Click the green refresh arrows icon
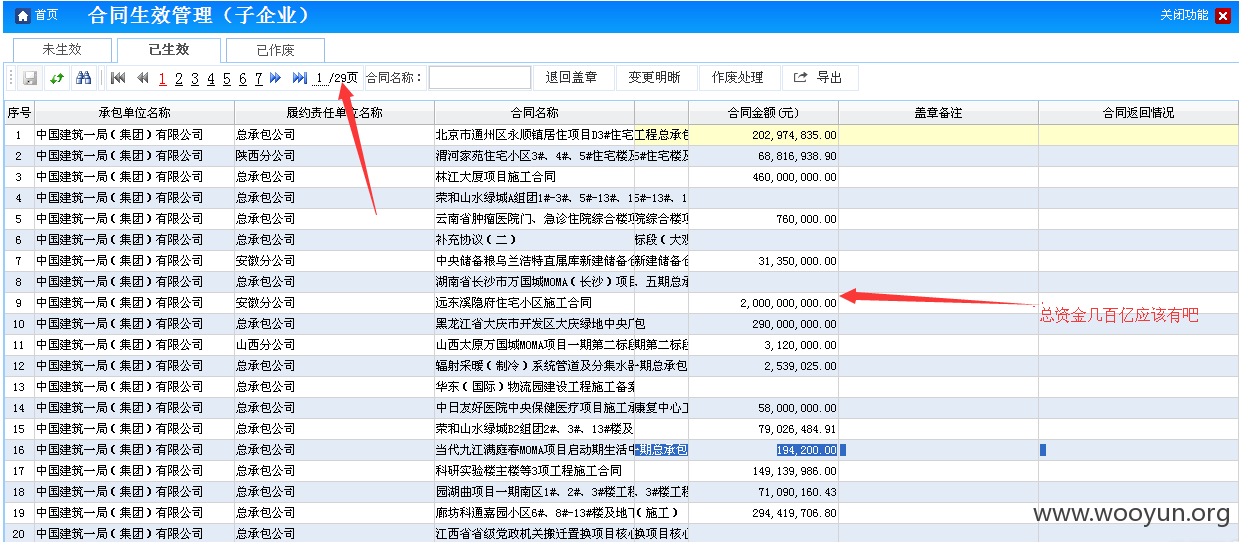Viewport: 1239px width, 542px height. [57, 78]
